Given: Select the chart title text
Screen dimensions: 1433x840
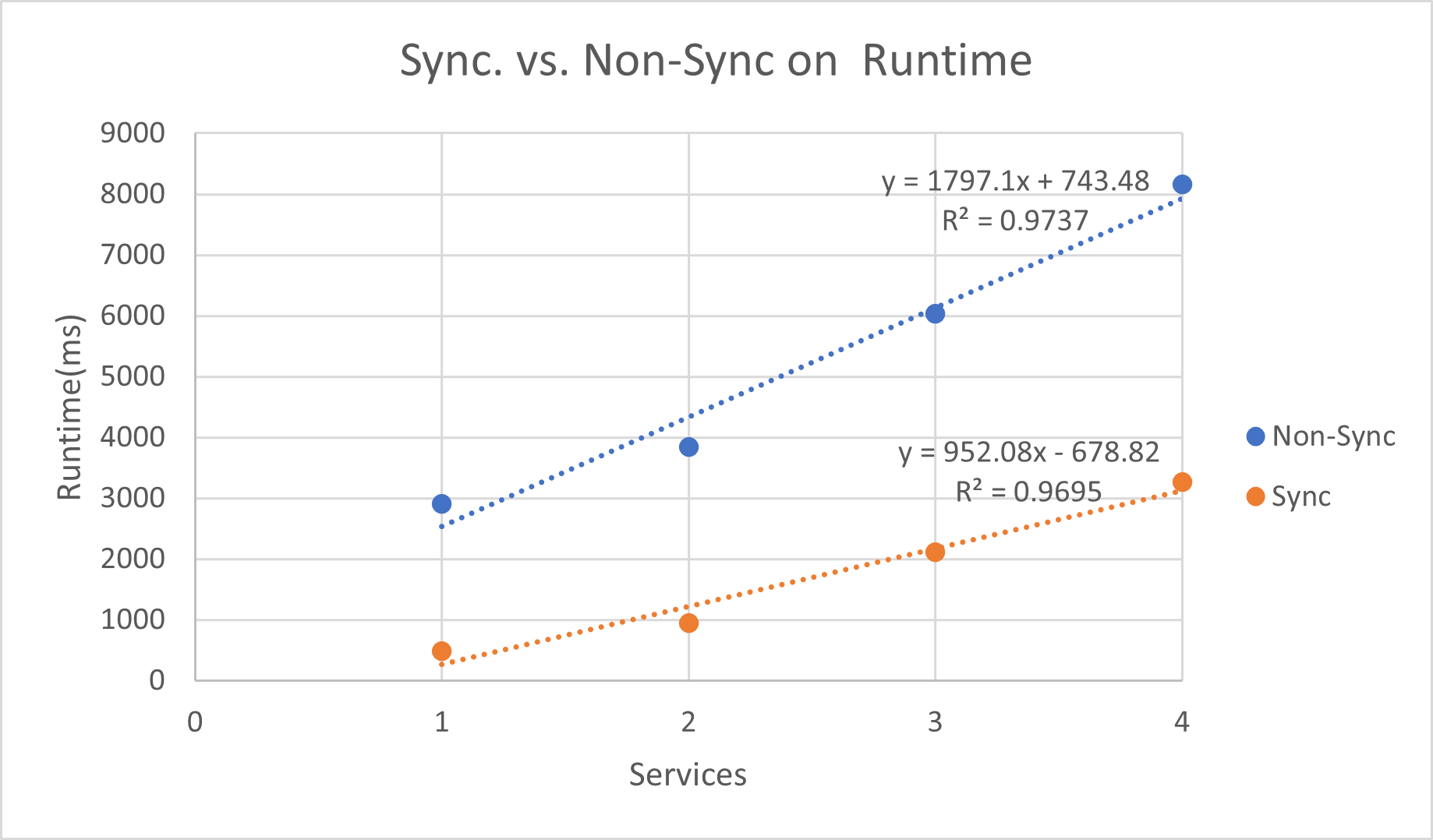Looking at the screenshot, I should point(716,60).
